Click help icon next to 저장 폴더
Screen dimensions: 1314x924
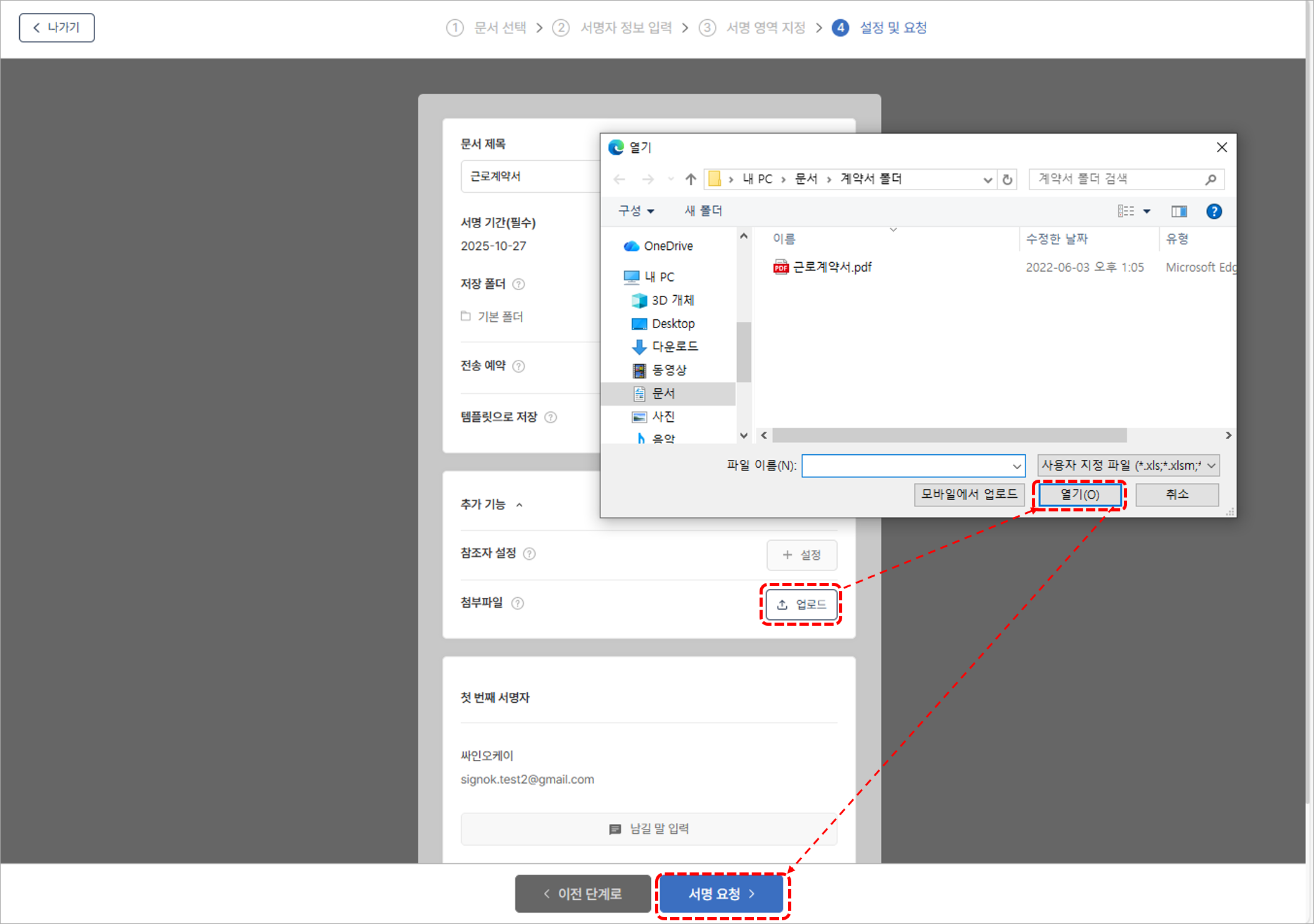[518, 284]
